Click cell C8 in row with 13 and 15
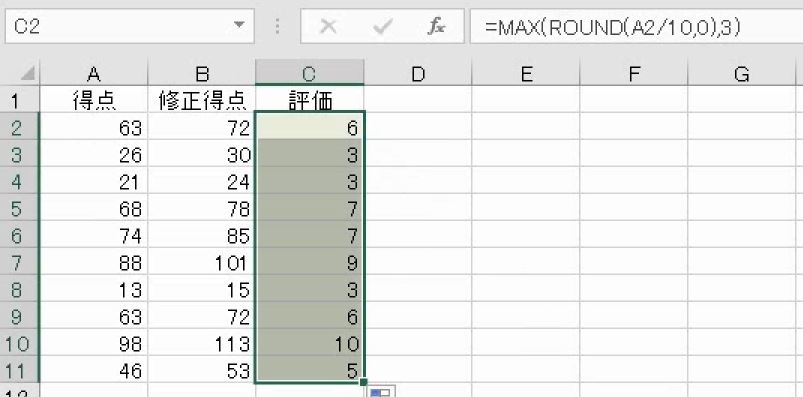Viewport: 803px width, 397px height. (x=310, y=289)
